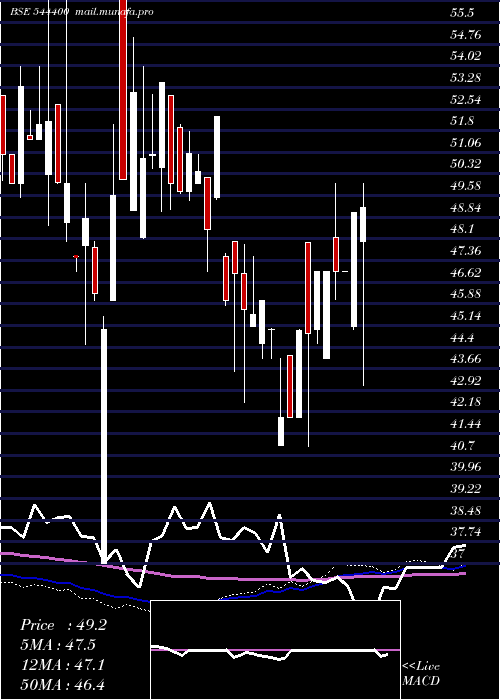Pick the 46.62 axis value

click(x=466, y=272)
